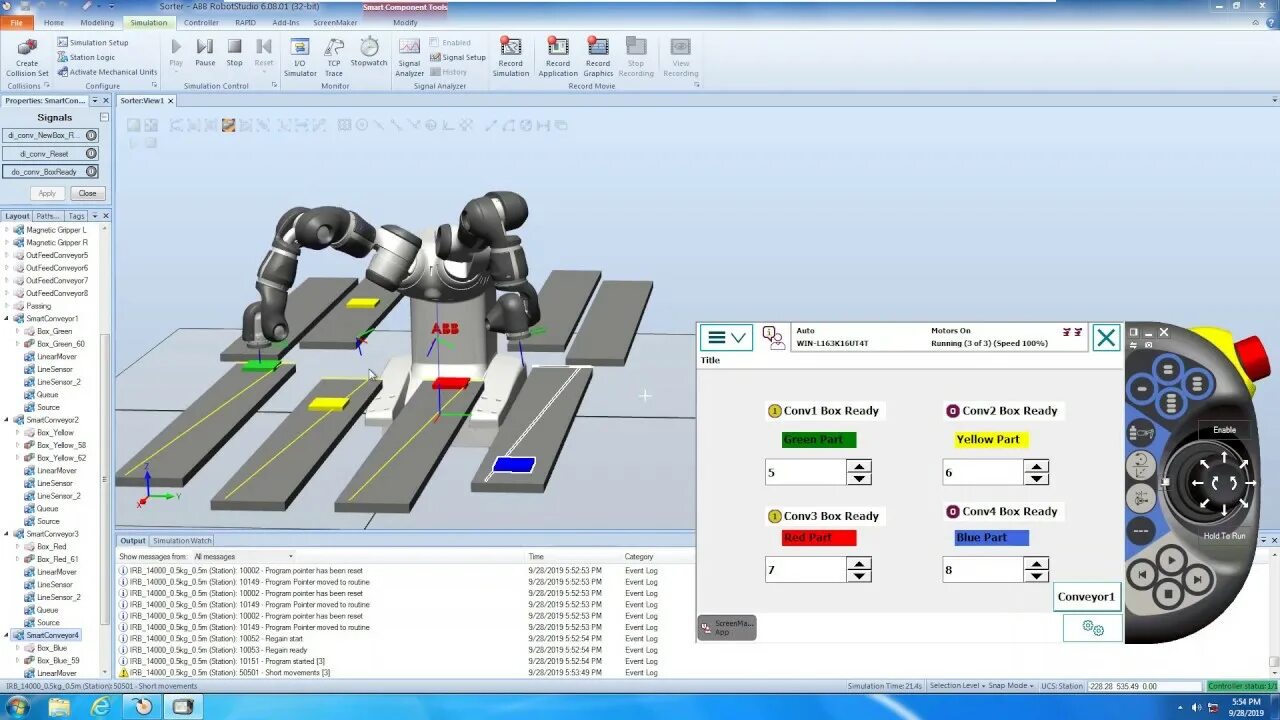Open Create Collision Set tool

[x=27, y=57]
